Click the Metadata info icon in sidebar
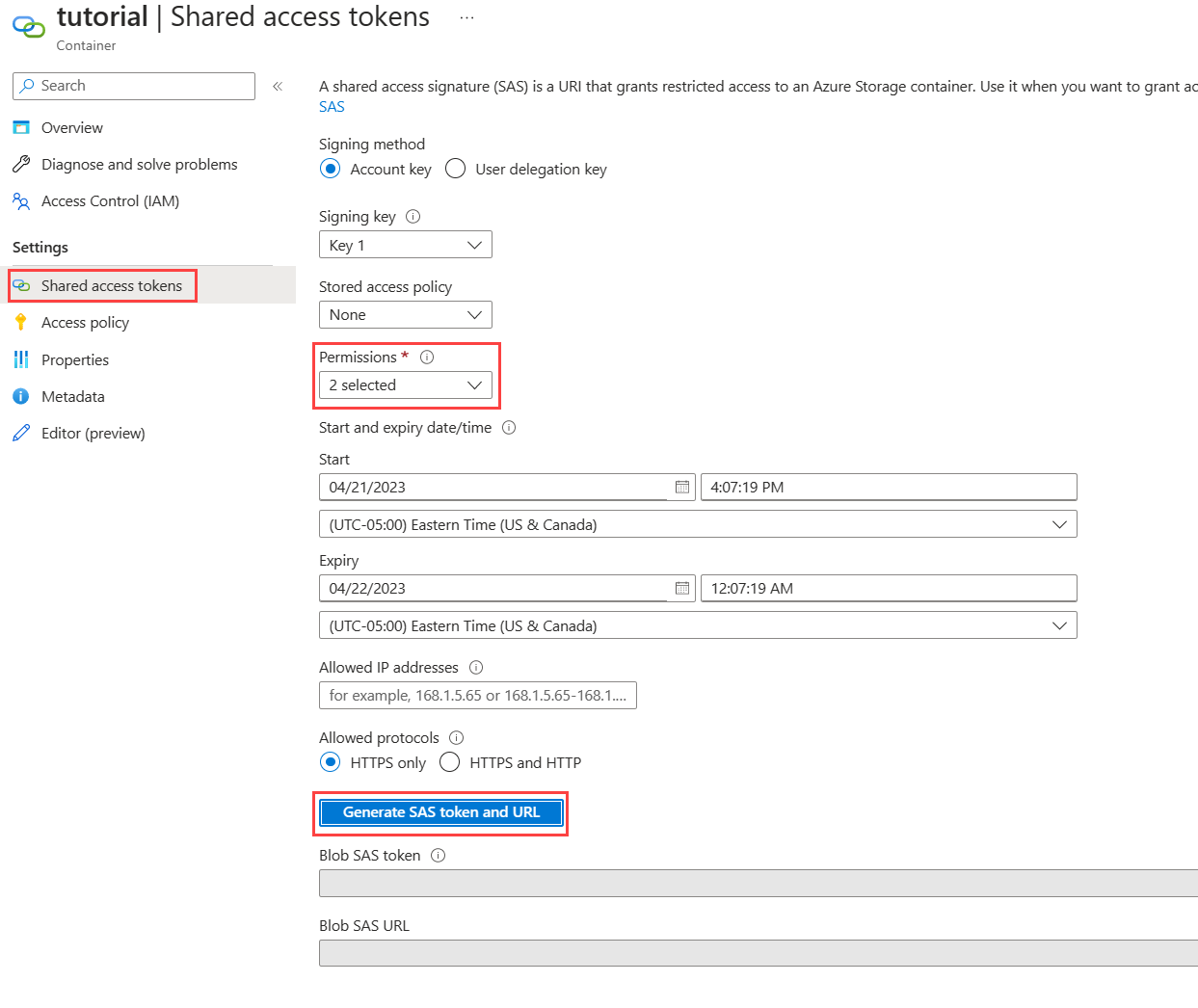This screenshot has height=1008, width=1198. tap(21, 396)
